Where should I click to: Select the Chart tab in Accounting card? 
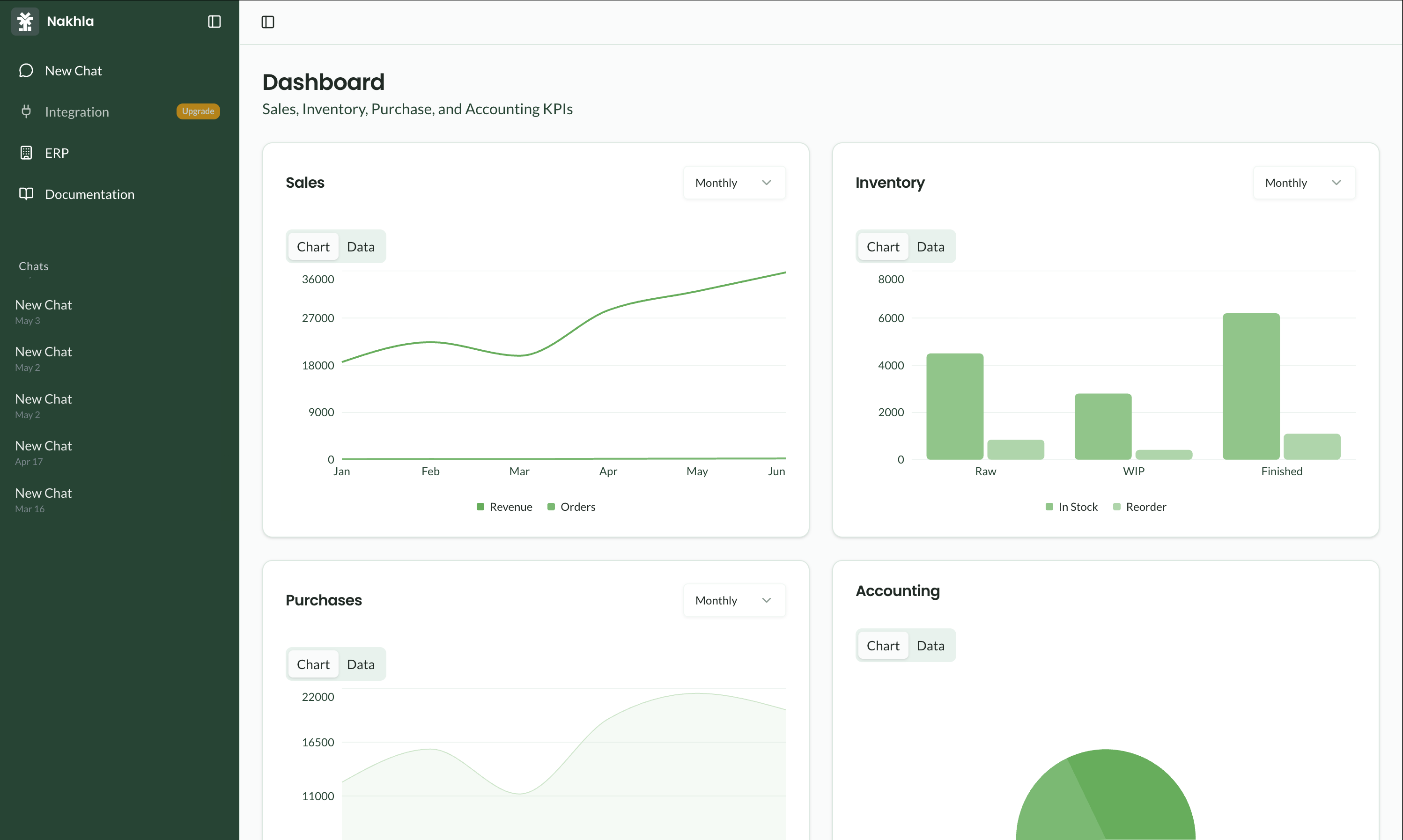tap(883, 646)
